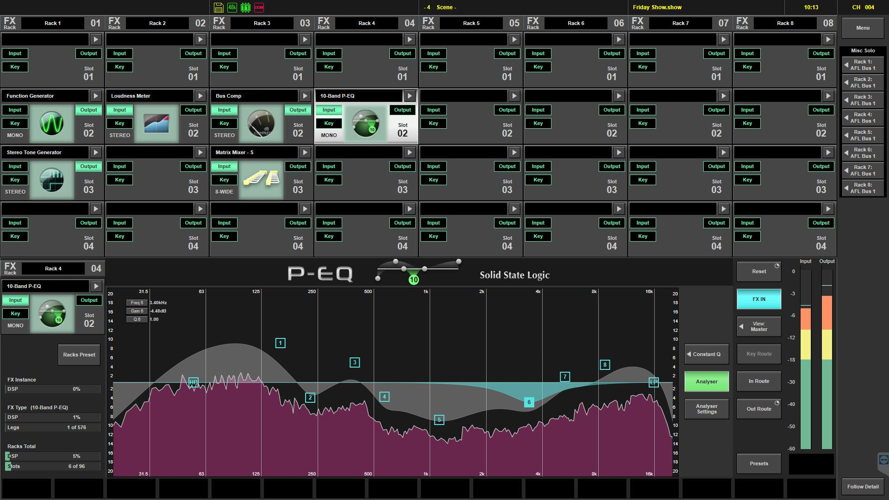889x500 pixels.
Task: Toggle Input on the Matrix Mixer slot
Action: (224, 167)
